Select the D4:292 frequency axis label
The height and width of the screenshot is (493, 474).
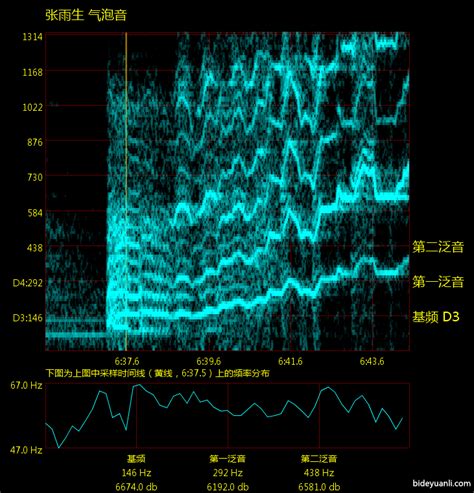(x=28, y=283)
